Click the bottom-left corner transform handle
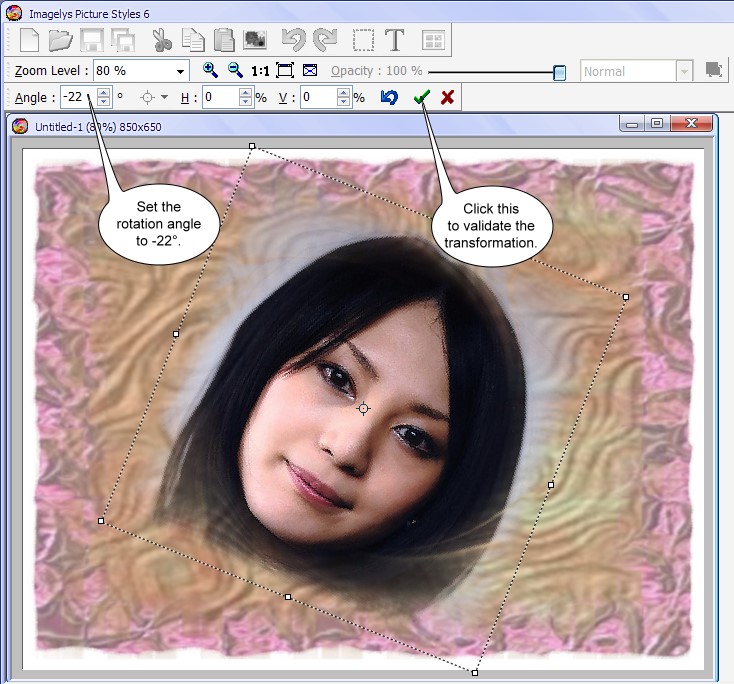 click(x=101, y=521)
